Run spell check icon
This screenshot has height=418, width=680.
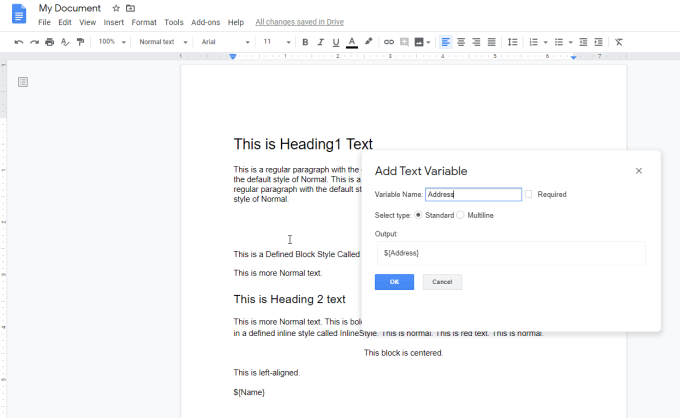coord(65,42)
